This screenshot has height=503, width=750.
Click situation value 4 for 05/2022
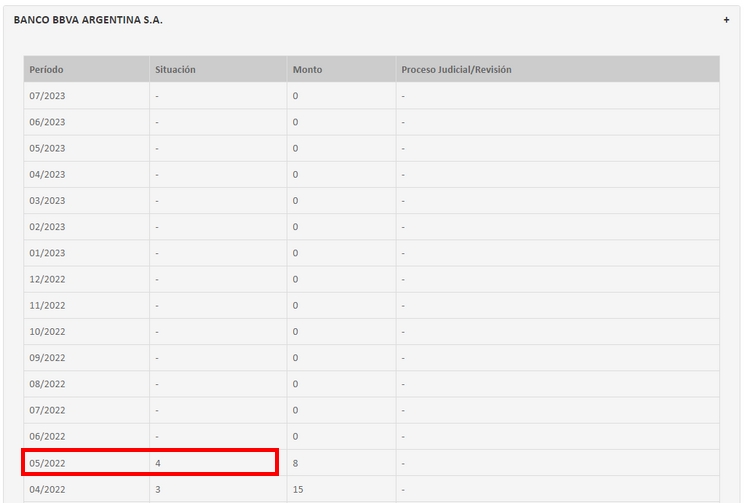pos(158,462)
